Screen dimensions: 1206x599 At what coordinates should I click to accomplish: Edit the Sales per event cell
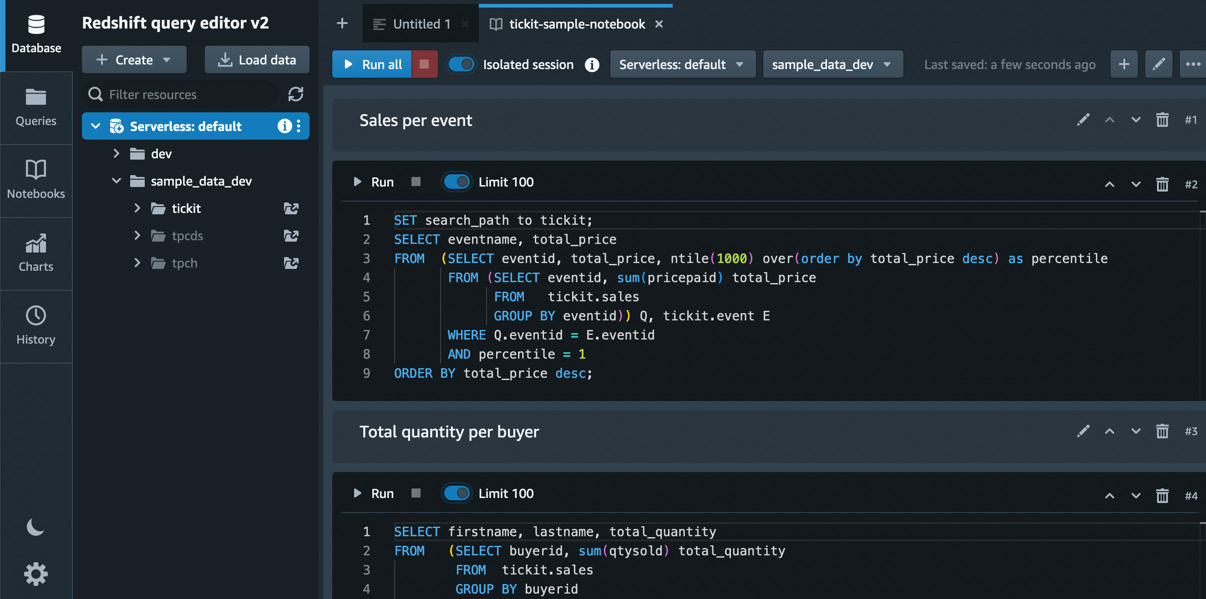1083,120
